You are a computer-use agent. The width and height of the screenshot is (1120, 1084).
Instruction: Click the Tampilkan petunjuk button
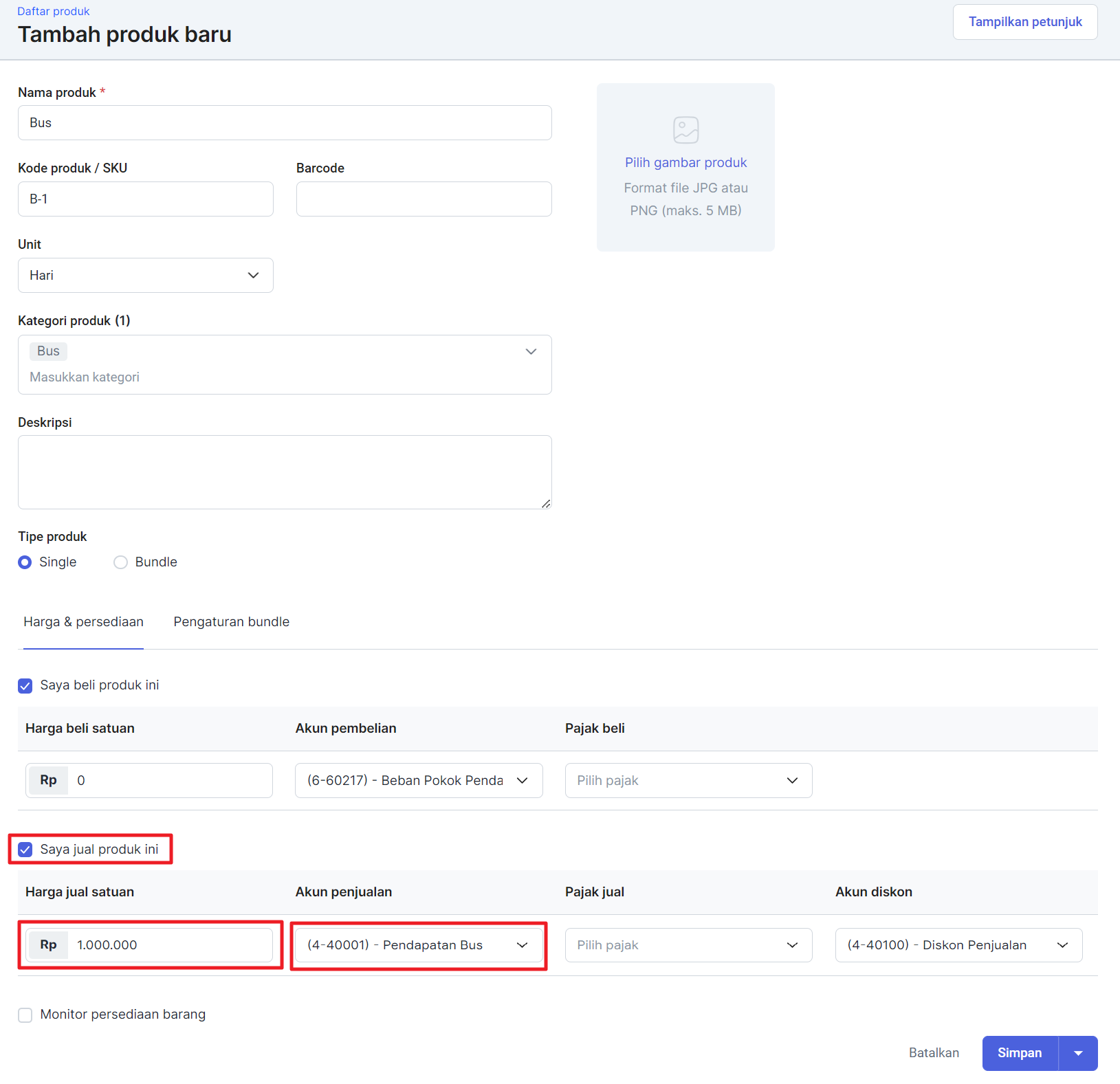coord(1025,22)
